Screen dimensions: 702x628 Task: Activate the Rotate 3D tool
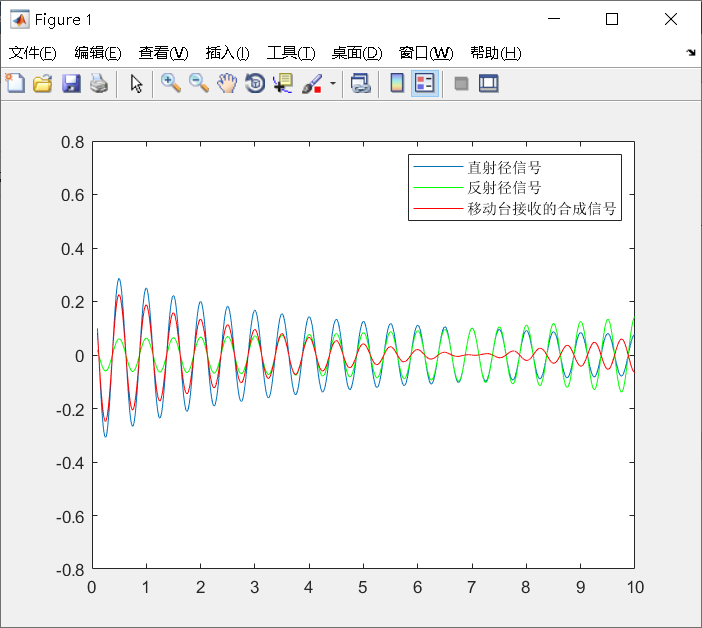click(x=255, y=84)
